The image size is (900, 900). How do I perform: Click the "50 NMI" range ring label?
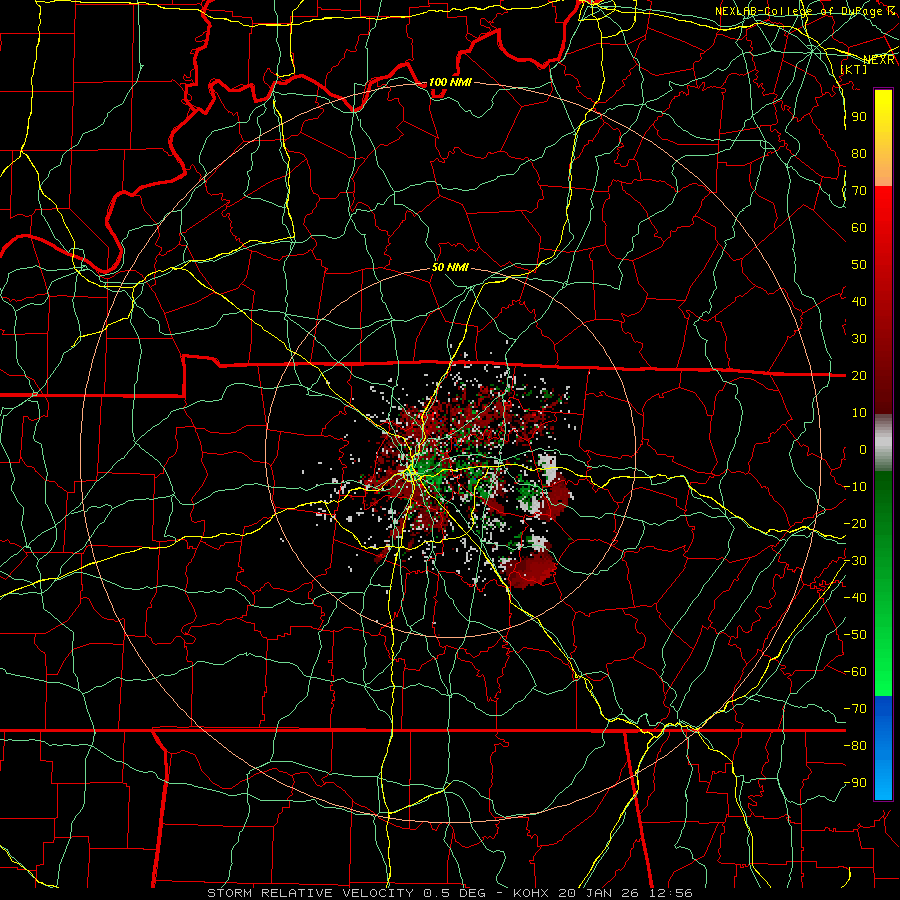coord(450,267)
